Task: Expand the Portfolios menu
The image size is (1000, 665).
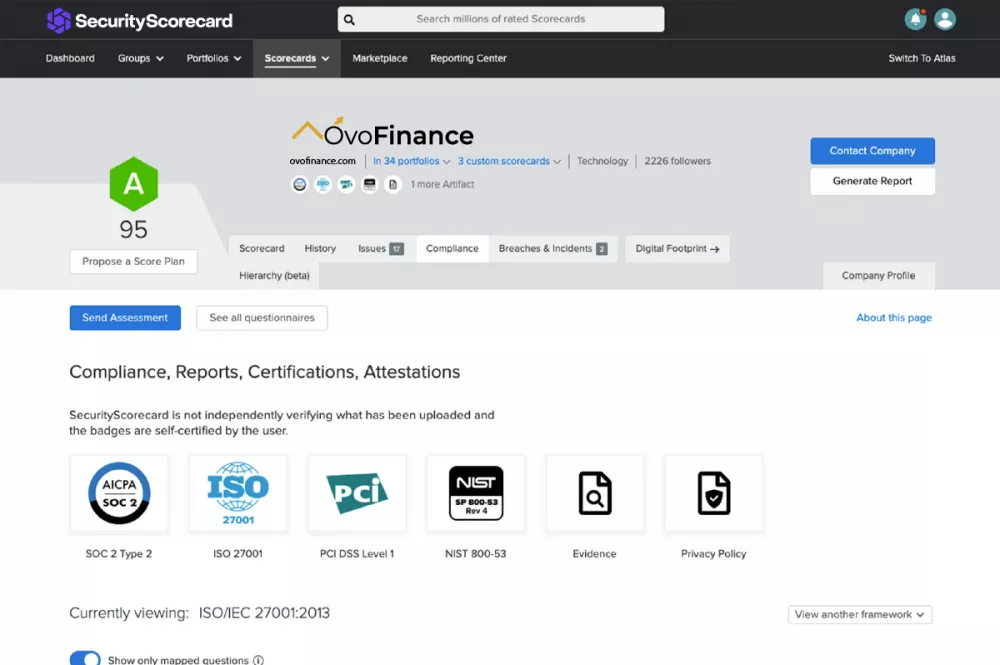Action: tap(214, 58)
